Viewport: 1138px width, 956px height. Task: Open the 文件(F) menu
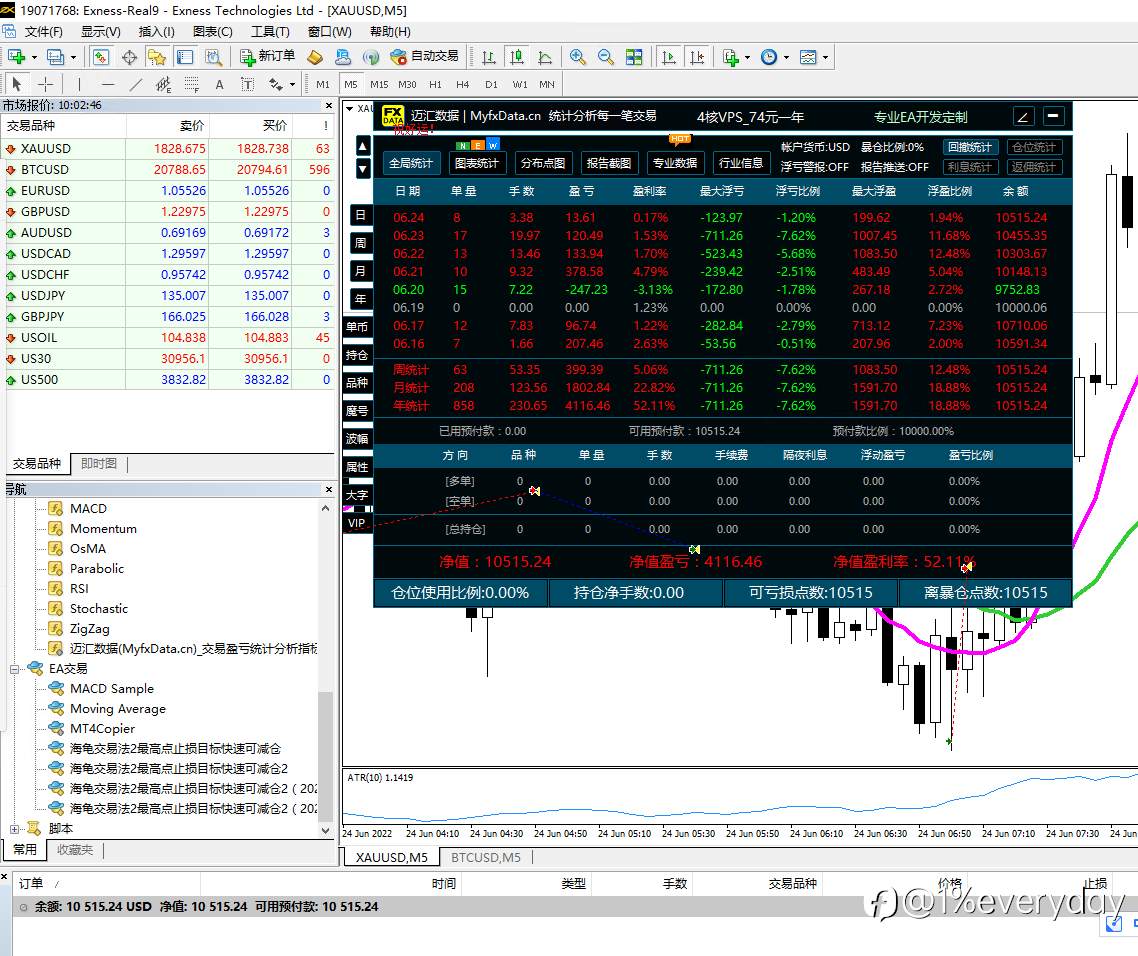click(44, 31)
